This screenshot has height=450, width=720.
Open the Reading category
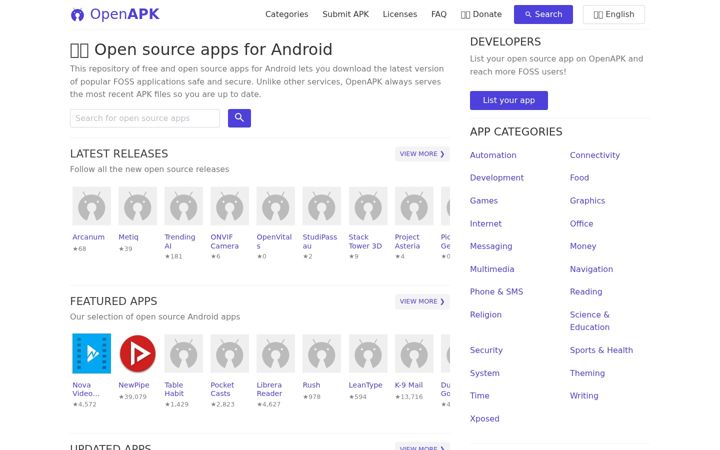pos(586,292)
